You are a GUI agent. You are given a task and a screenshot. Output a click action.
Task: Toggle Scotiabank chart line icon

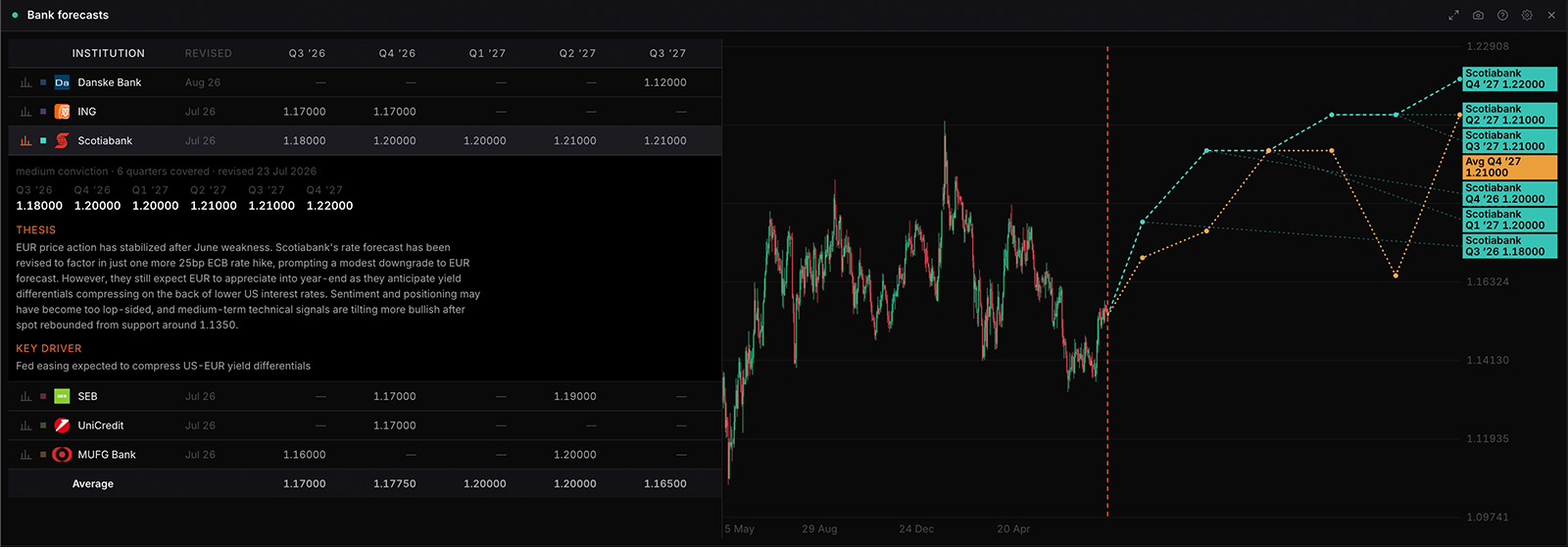tap(26, 141)
